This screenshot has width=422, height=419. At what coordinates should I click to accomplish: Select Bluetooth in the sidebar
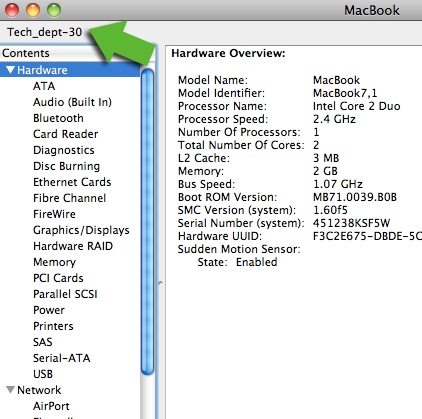(58, 118)
